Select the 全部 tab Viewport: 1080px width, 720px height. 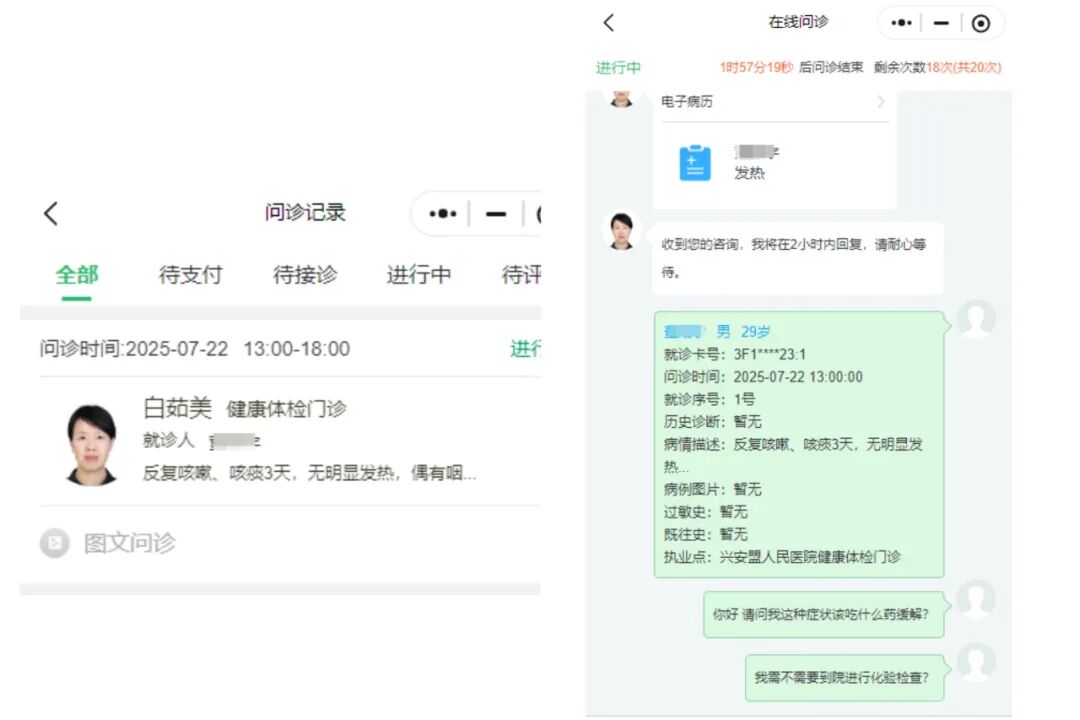[77, 275]
